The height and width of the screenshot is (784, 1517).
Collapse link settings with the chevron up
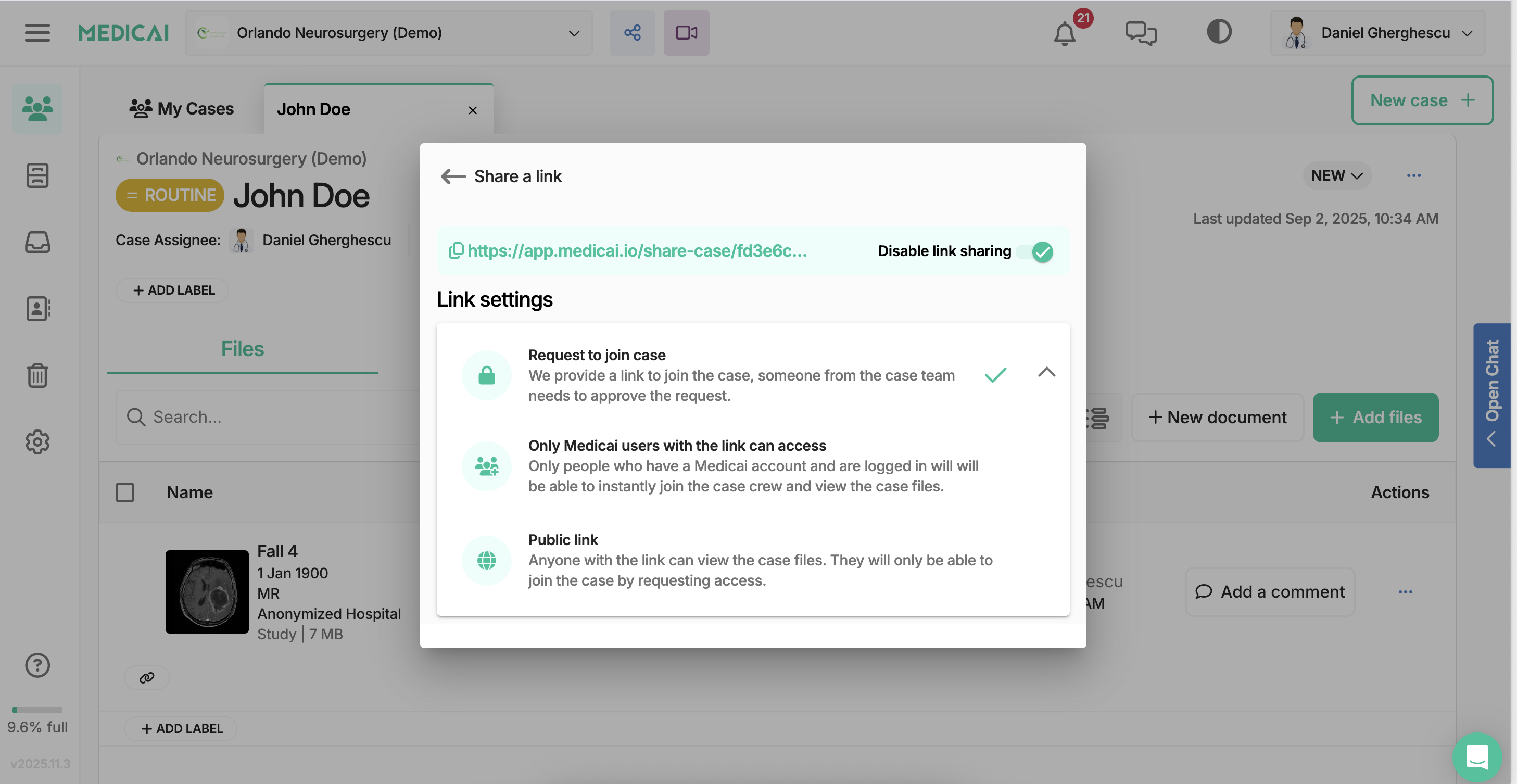[x=1046, y=372]
